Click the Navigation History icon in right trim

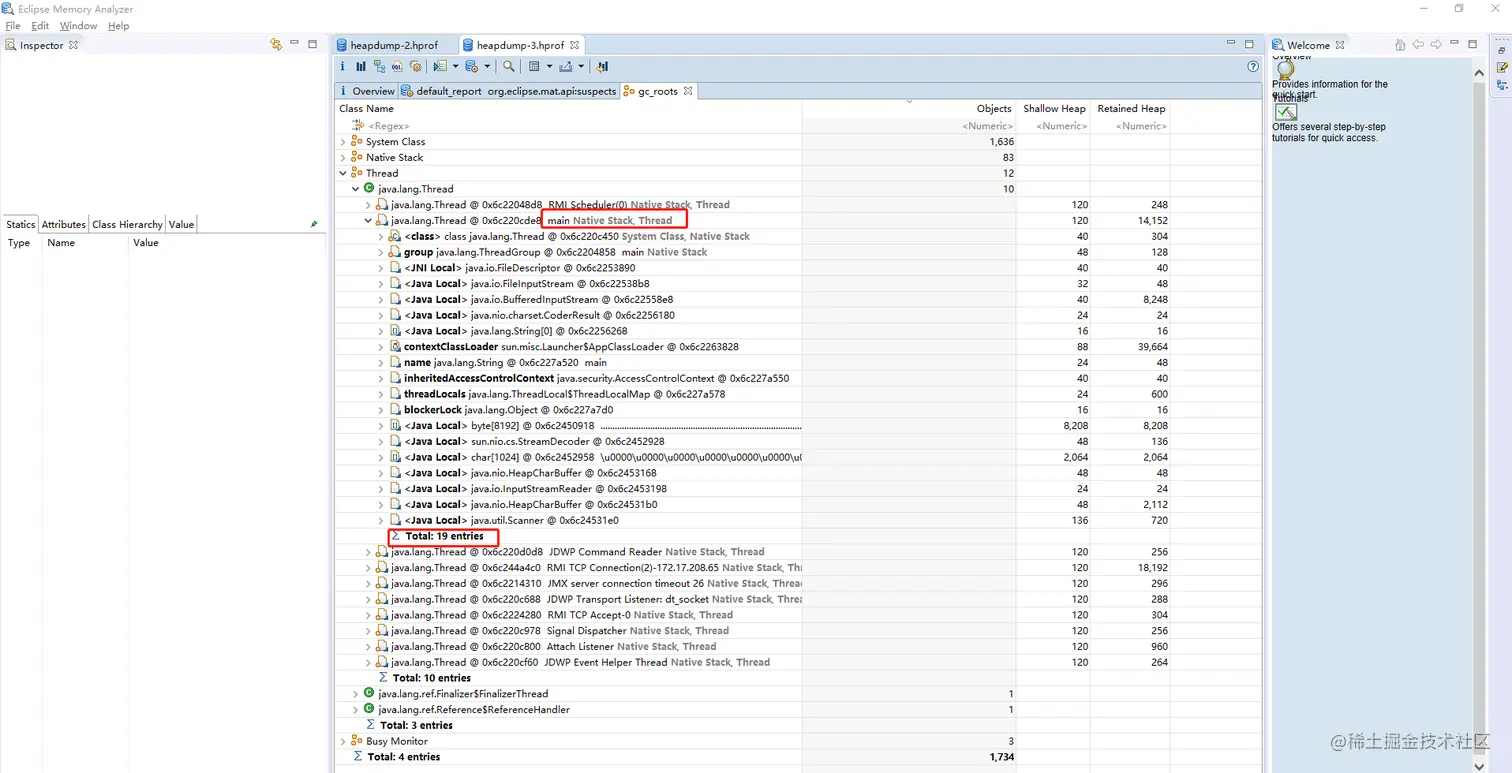point(1502,86)
